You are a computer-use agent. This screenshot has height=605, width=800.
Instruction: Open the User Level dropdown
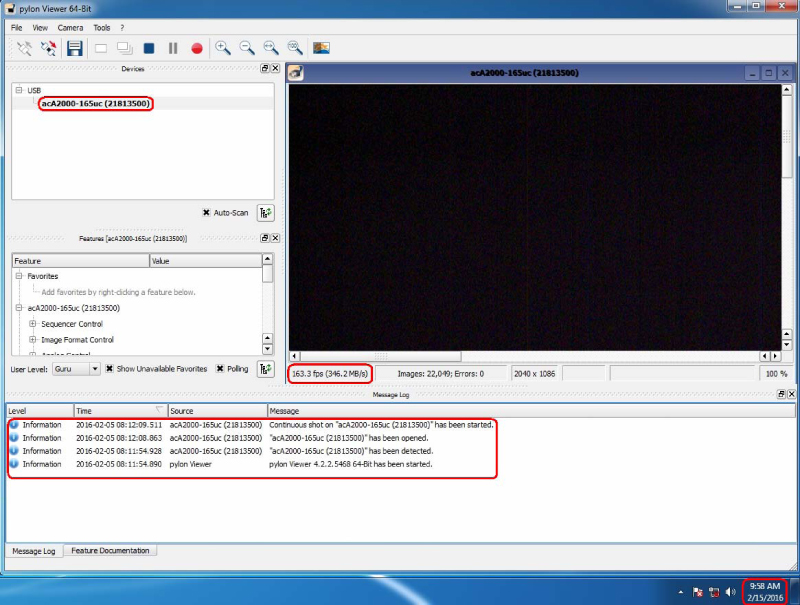tap(76, 369)
